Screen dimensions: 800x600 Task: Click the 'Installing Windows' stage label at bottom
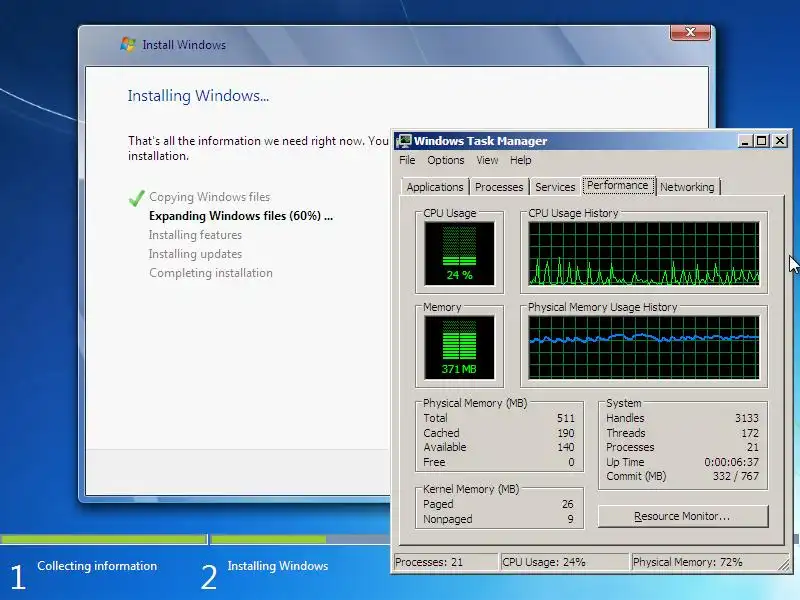[x=278, y=566]
